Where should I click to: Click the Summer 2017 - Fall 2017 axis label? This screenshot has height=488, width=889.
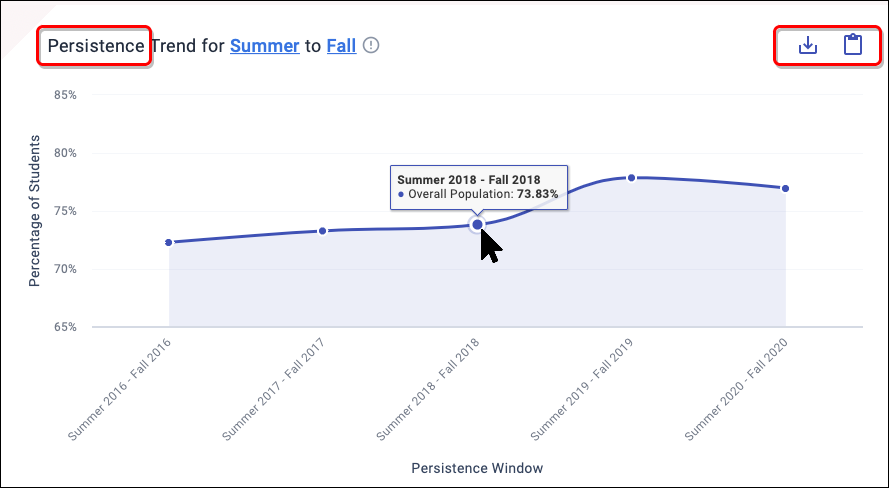coord(275,389)
